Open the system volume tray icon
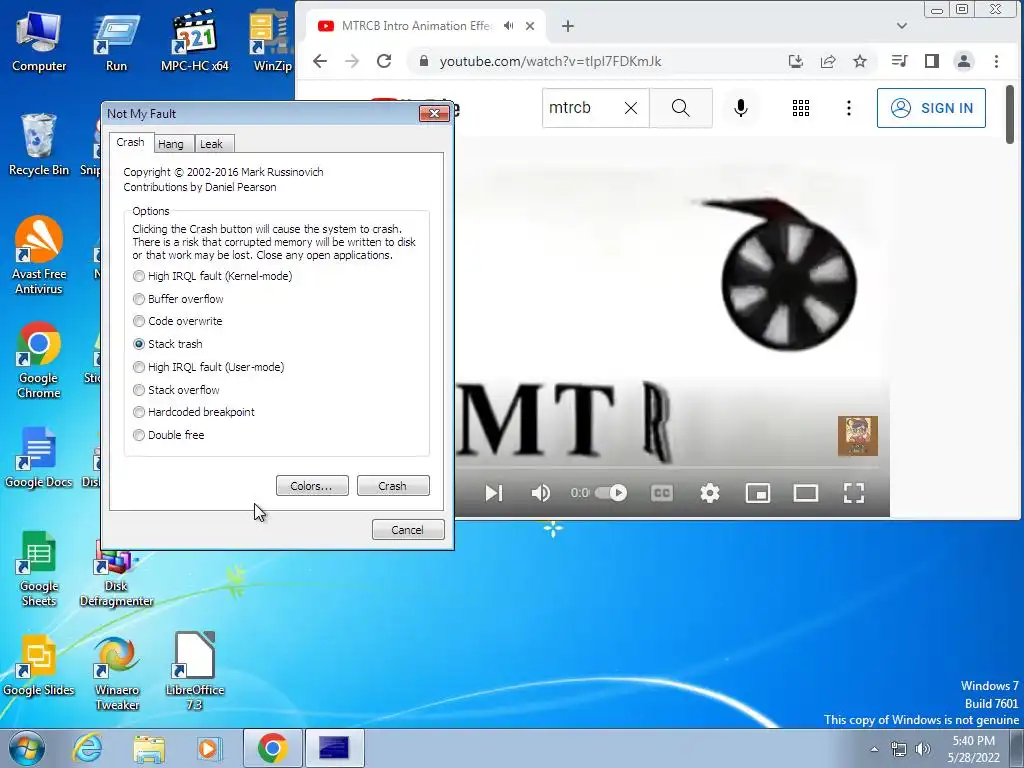 pos(923,749)
